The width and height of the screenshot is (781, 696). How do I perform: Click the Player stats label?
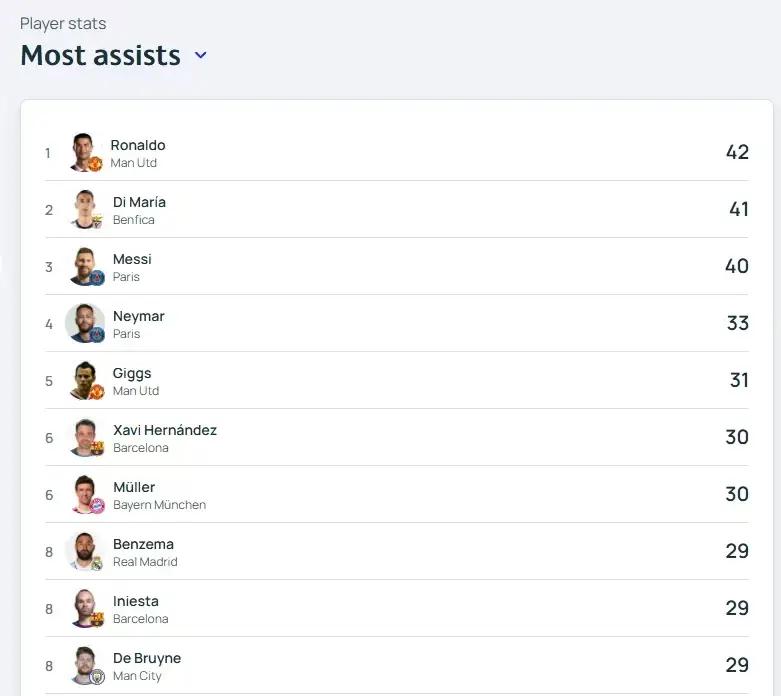pyautogui.click(x=63, y=23)
